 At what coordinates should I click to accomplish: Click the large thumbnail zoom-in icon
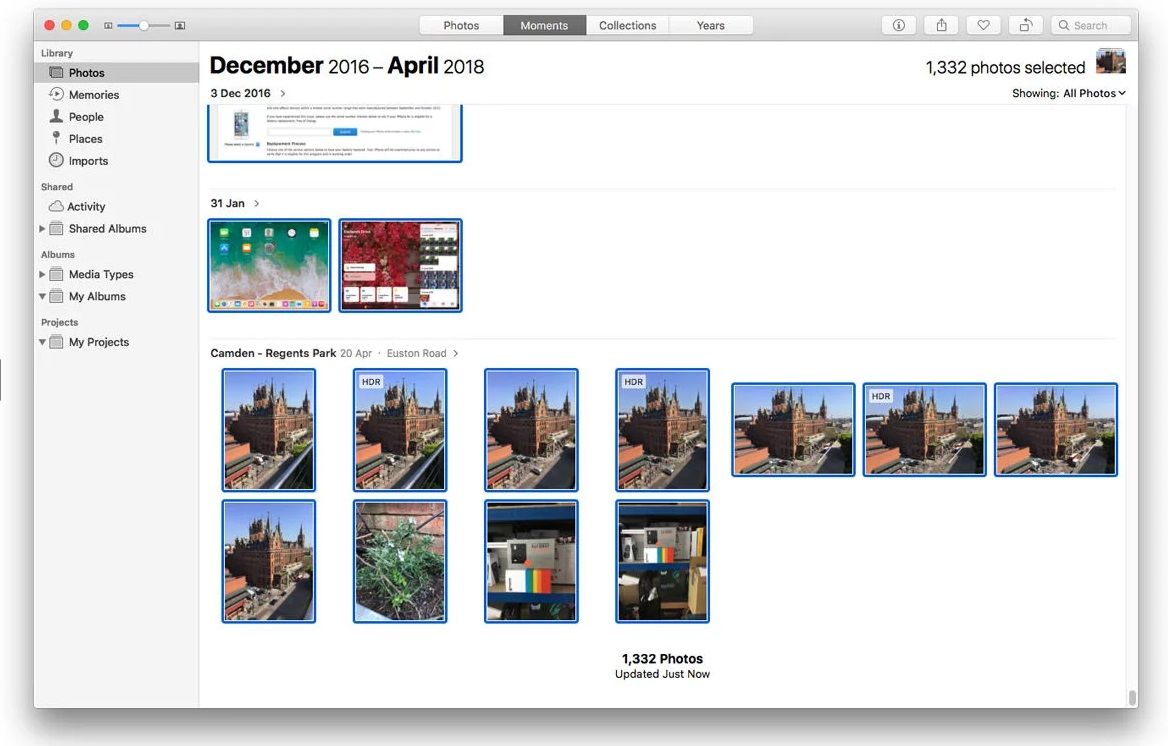180,25
